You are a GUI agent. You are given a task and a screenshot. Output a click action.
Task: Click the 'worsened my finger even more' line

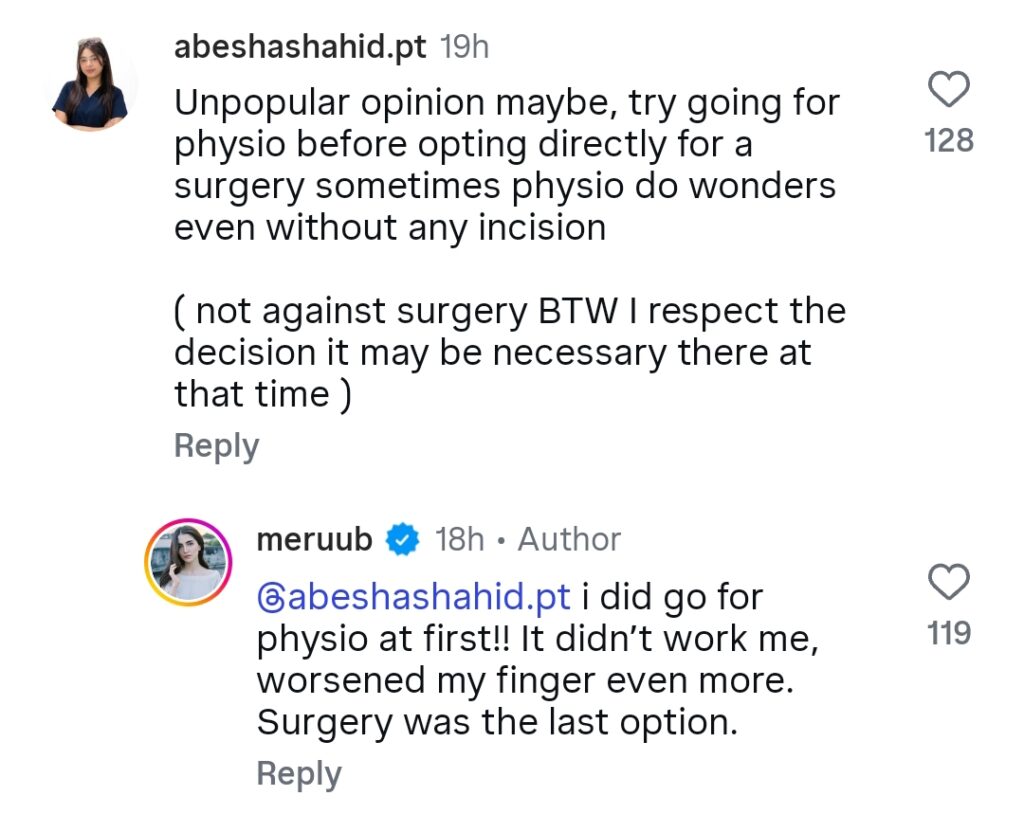pyautogui.click(x=525, y=681)
